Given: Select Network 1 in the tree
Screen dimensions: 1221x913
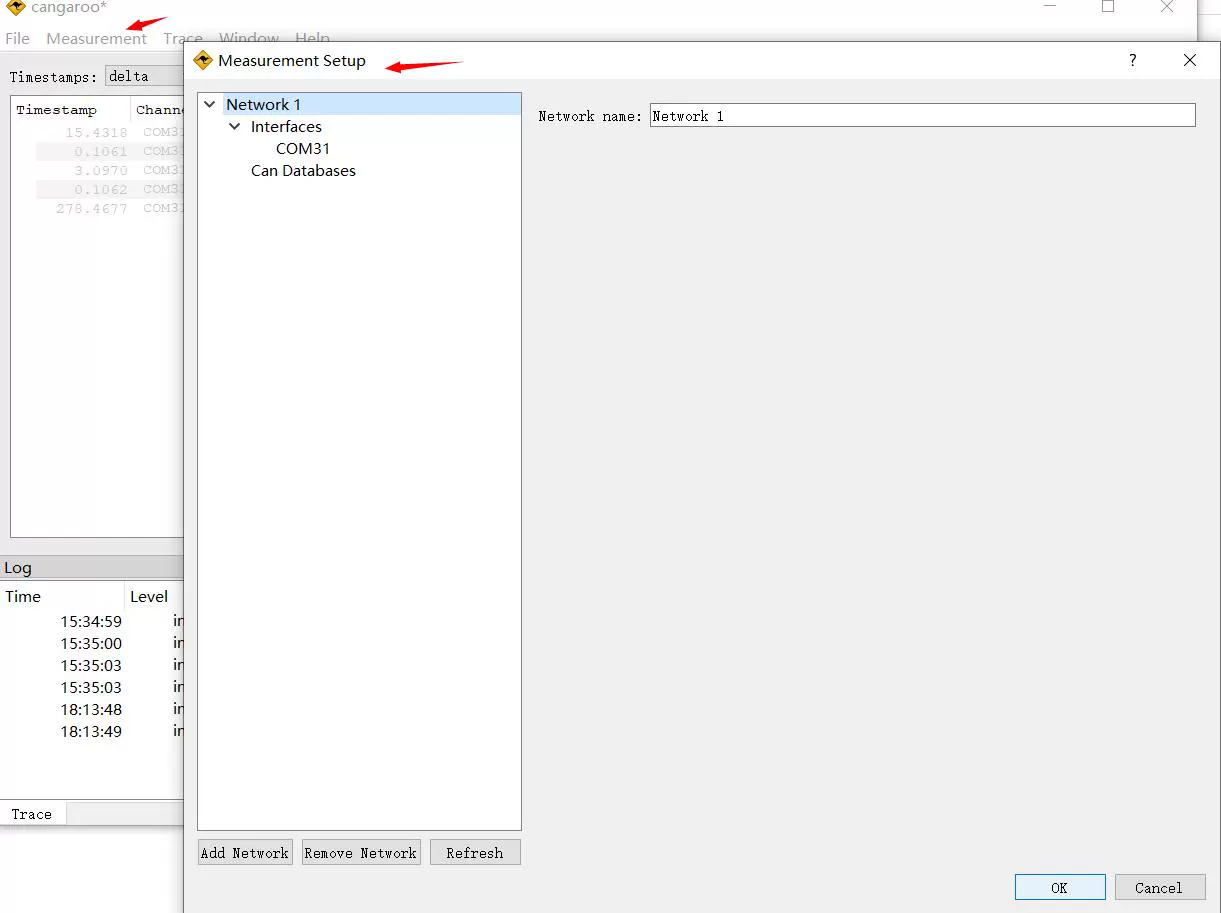Looking at the screenshot, I should [263, 104].
